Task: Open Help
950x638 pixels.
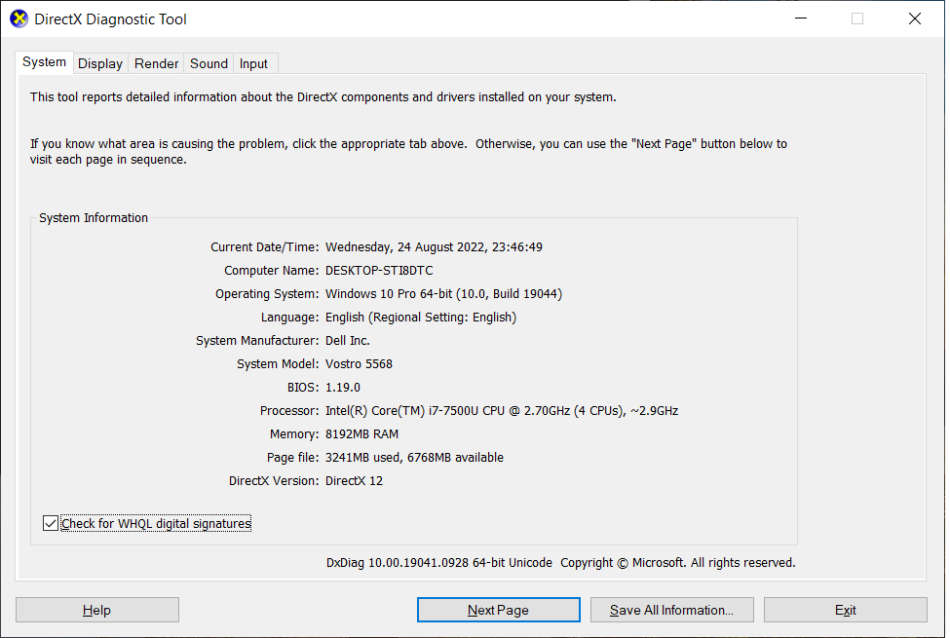Action: pyautogui.click(x=96, y=609)
